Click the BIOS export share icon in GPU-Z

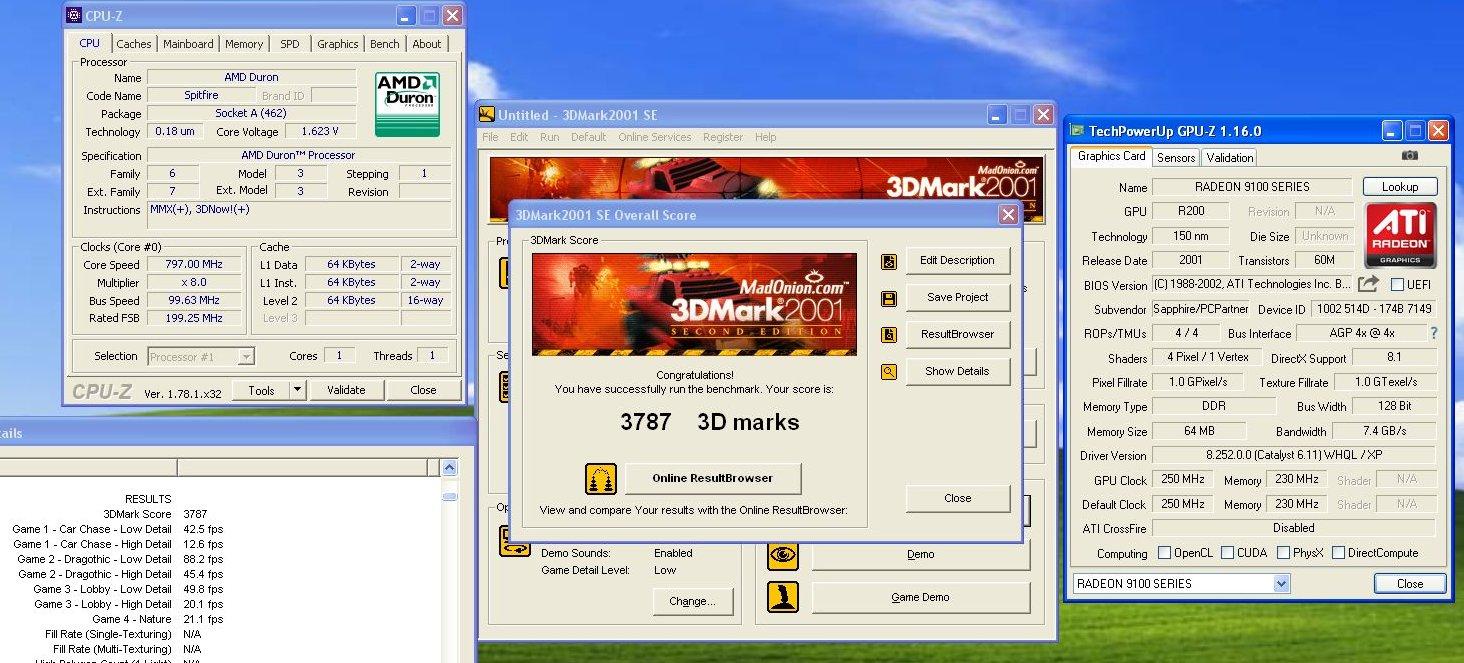coord(1368,284)
